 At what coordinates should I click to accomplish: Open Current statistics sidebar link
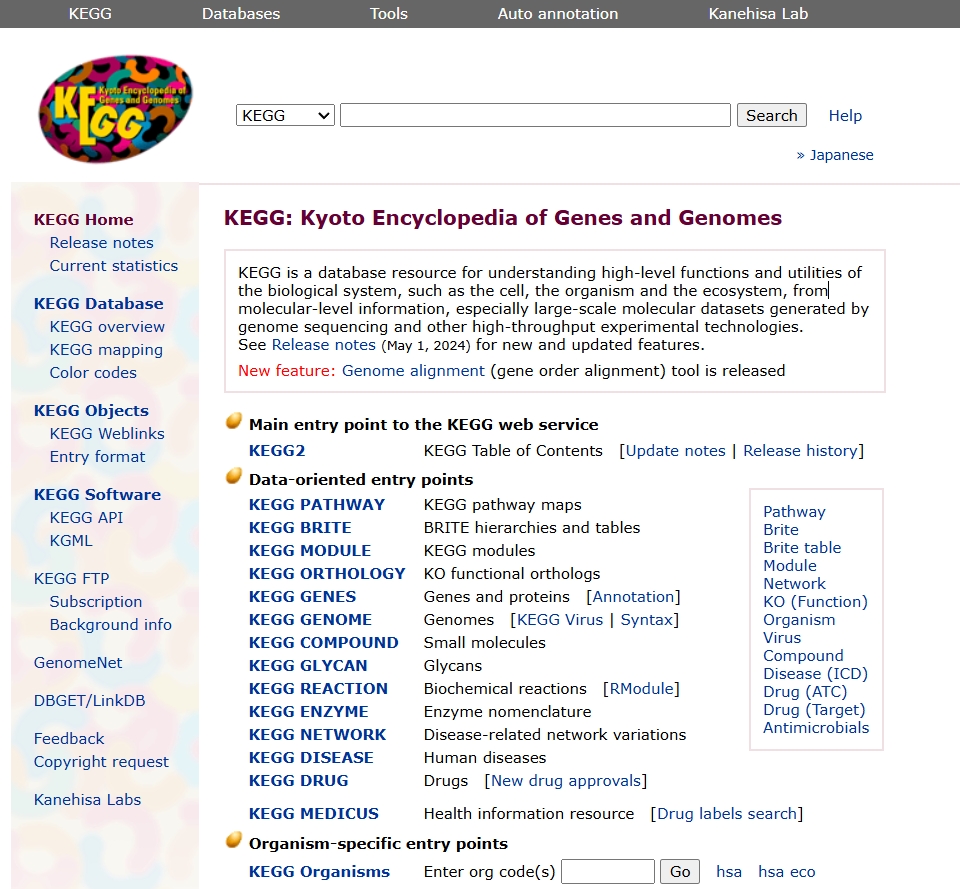click(114, 266)
